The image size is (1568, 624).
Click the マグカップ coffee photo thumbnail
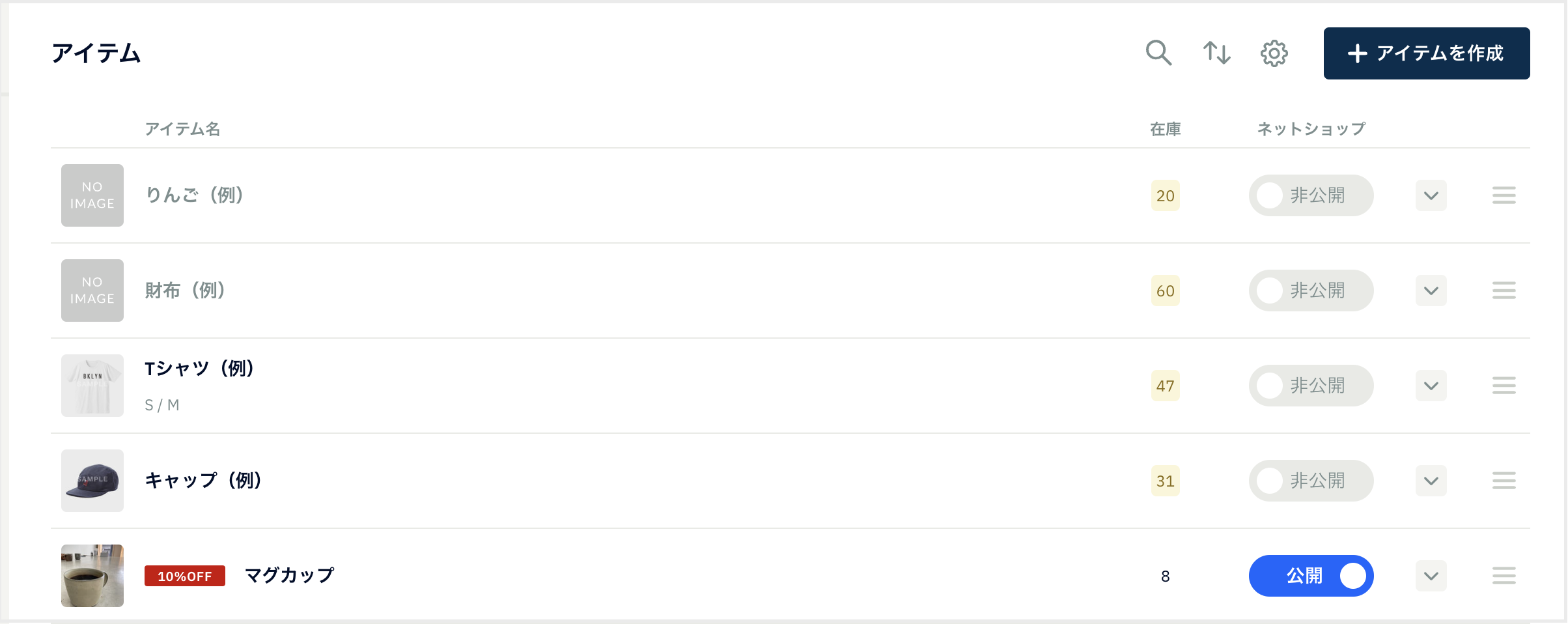tap(92, 576)
